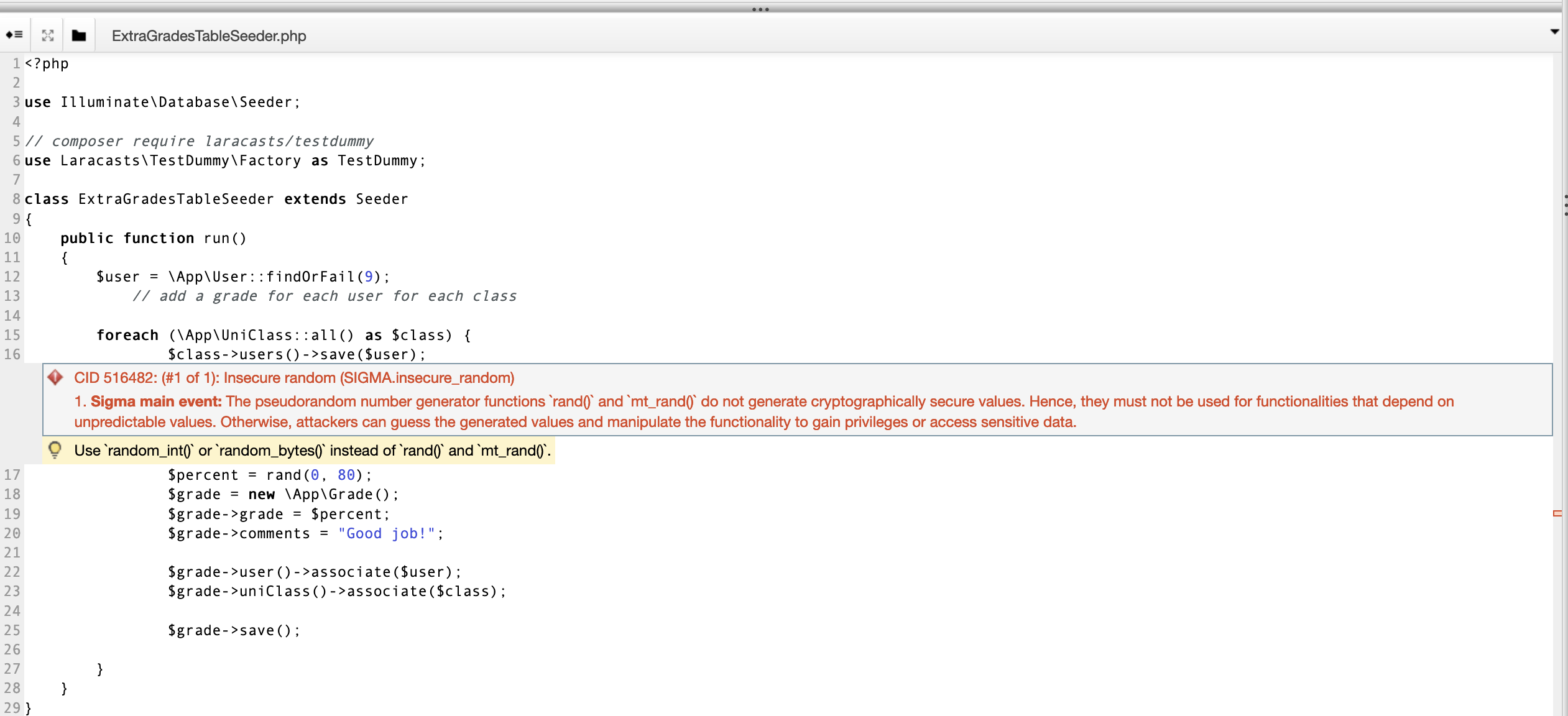1568x716 pixels.
Task: Click the lightbulb remediation icon
Action: pyautogui.click(x=55, y=450)
